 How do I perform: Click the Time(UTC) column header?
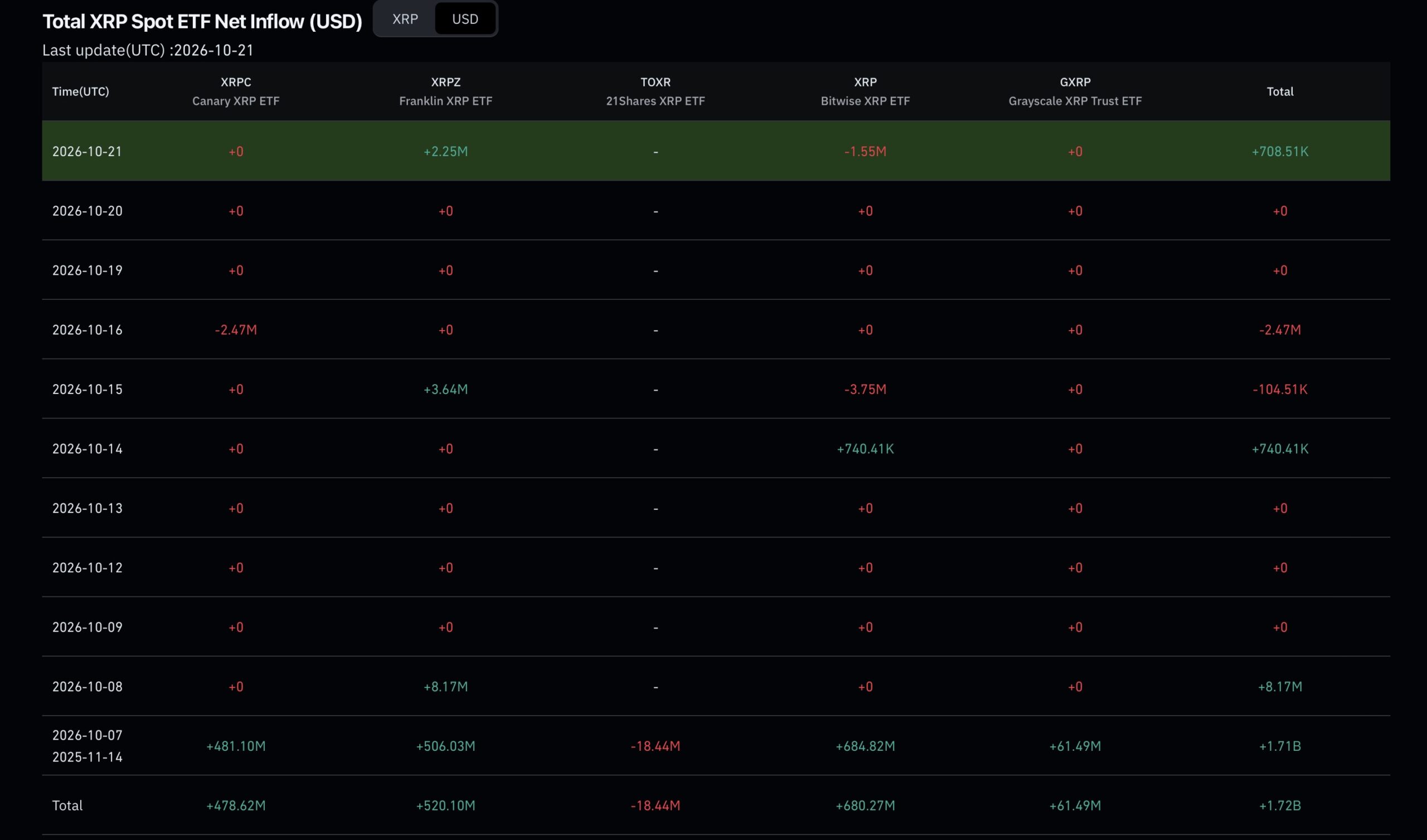(x=80, y=92)
